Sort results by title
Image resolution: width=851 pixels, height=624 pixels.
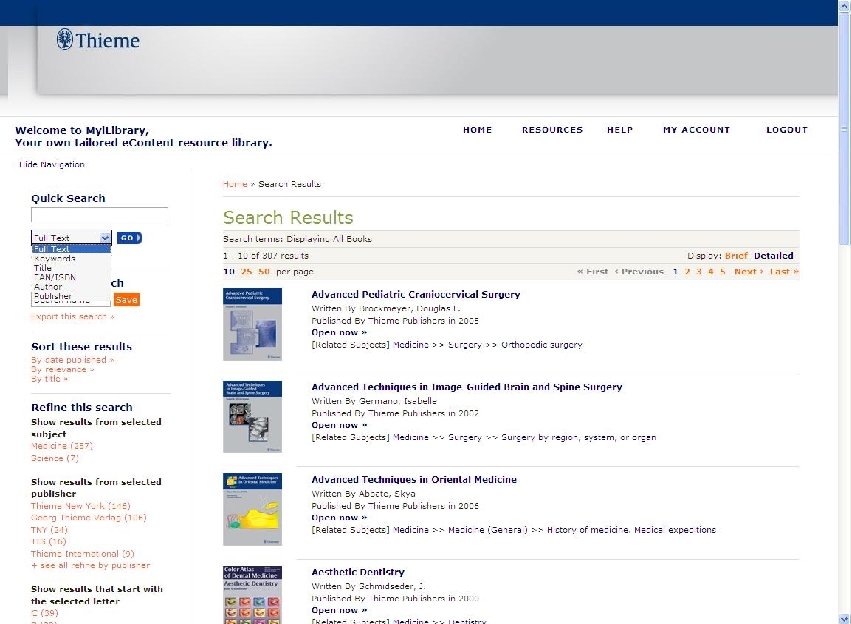[49, 379]
